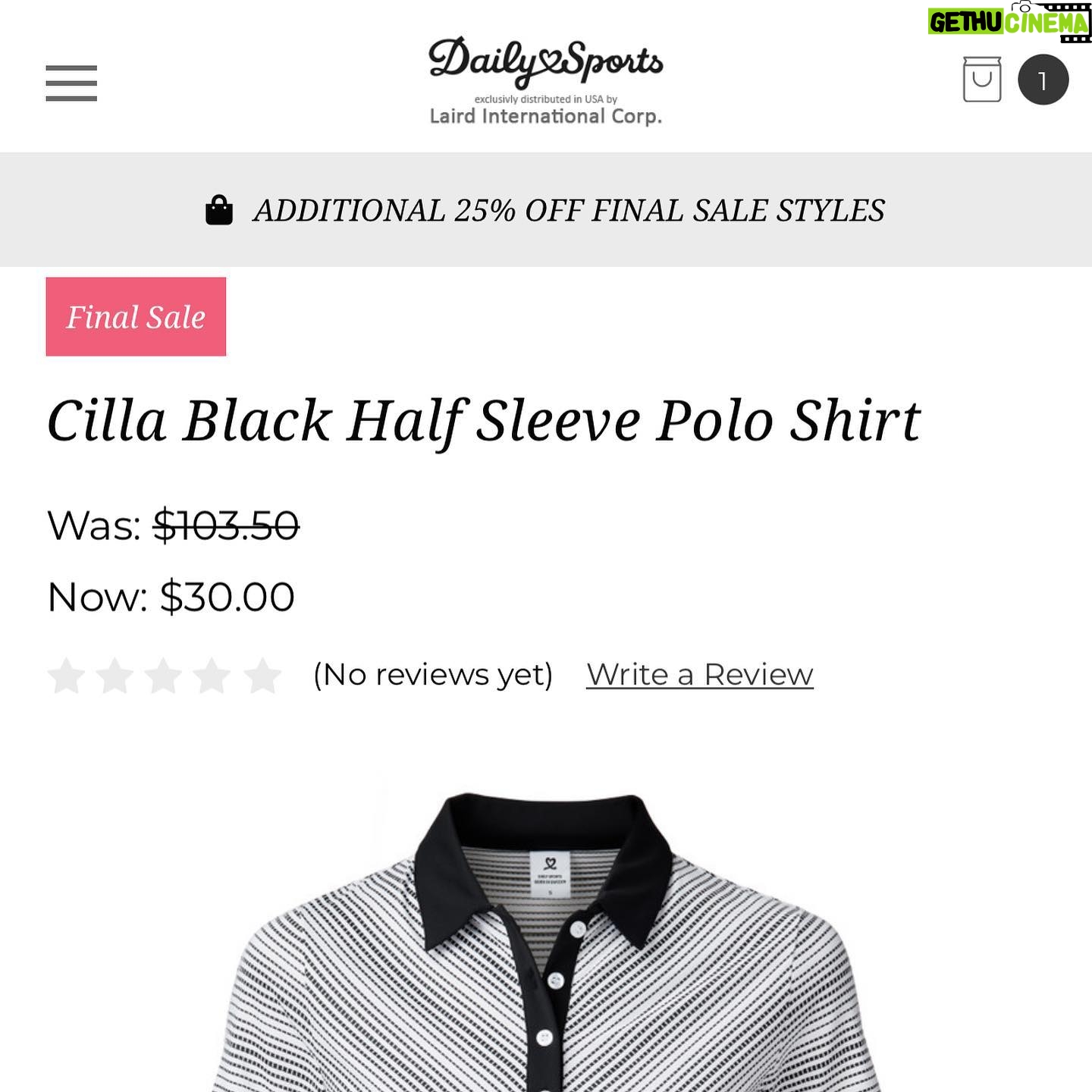The width and height of the screenshot is (1092, 1092).
Task: Select the third review star
Action: [x=164, y=675]
